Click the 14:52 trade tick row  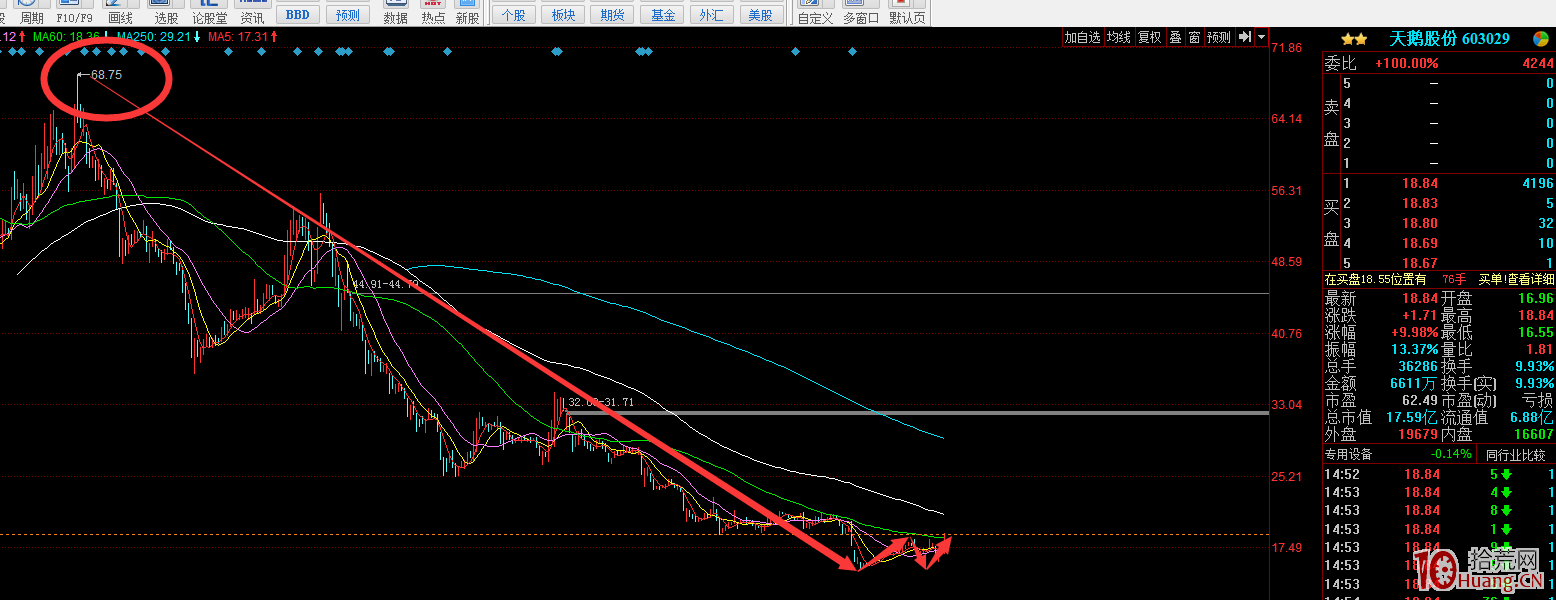click(x=1439, y=474)
